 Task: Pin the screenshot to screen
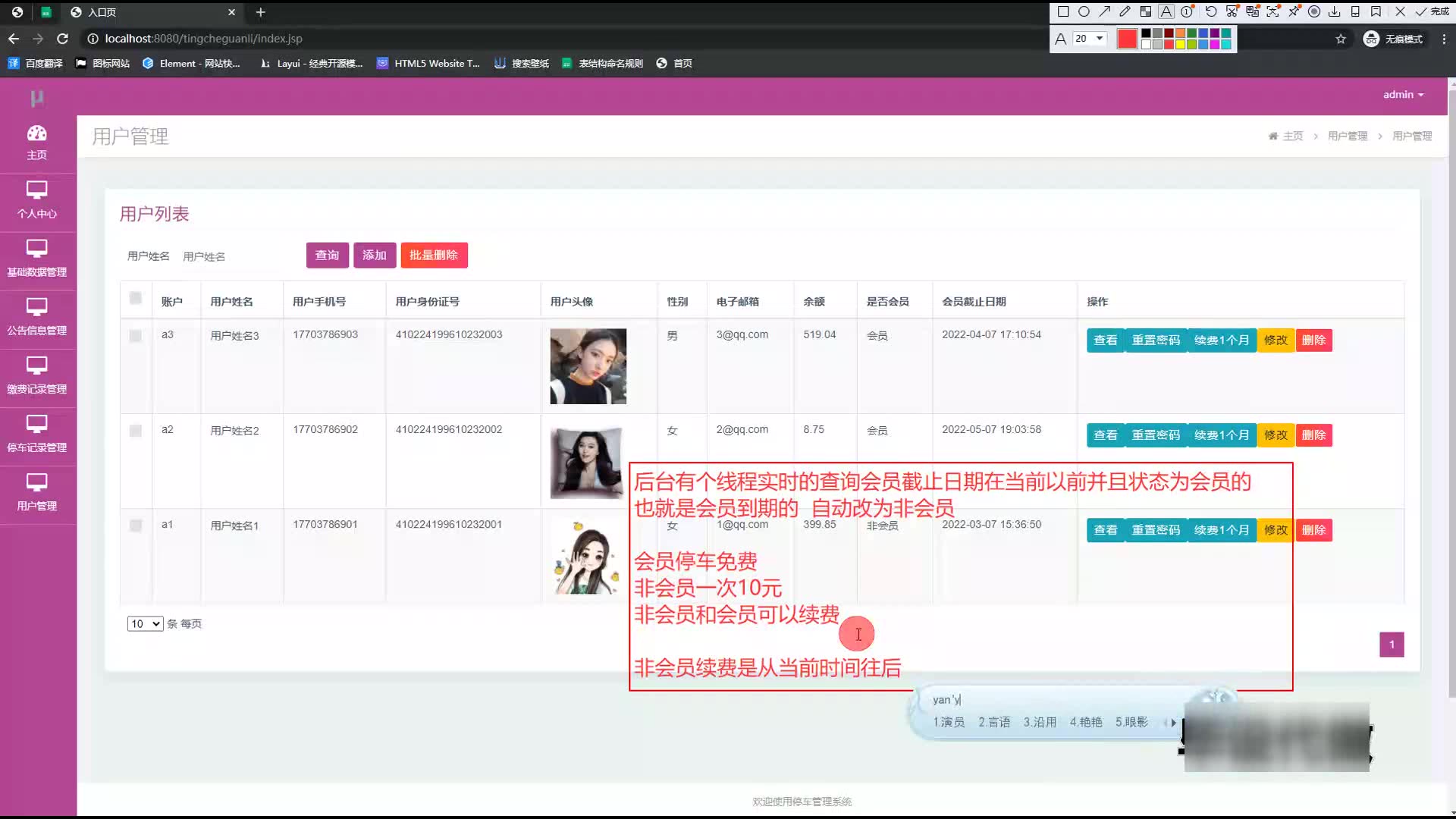1294,11
